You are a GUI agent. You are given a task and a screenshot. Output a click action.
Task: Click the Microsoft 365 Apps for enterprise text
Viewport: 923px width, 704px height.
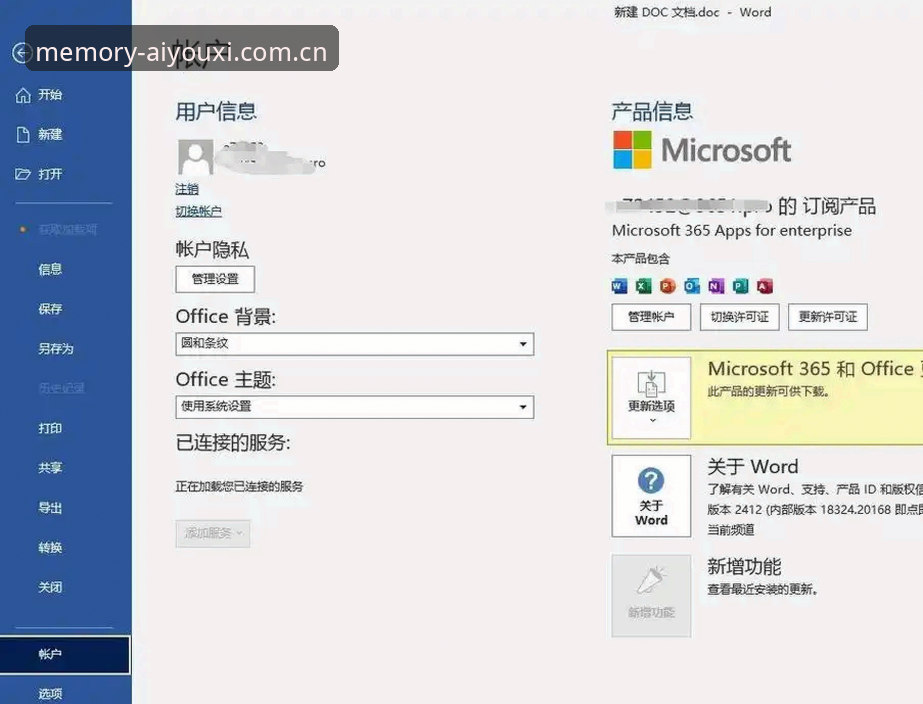tap(732, 231)
